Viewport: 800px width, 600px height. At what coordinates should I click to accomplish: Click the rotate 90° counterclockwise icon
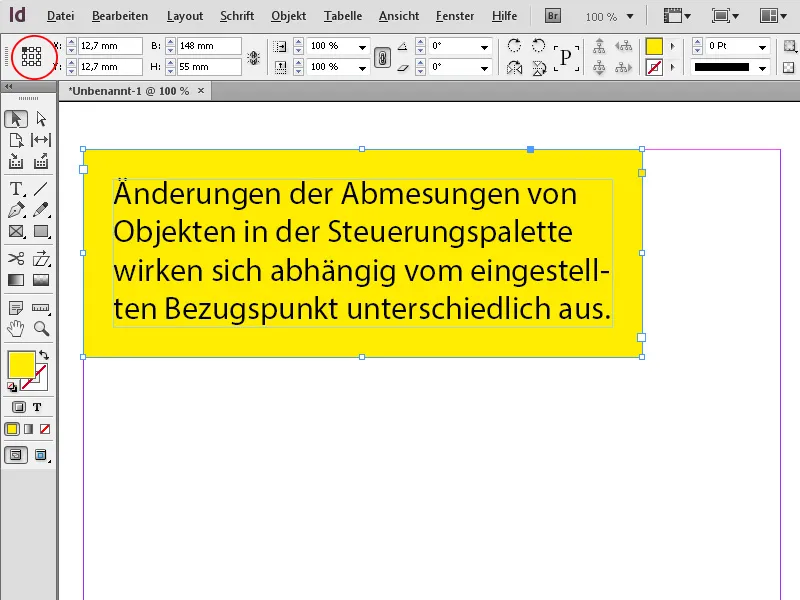pos(538,46)
